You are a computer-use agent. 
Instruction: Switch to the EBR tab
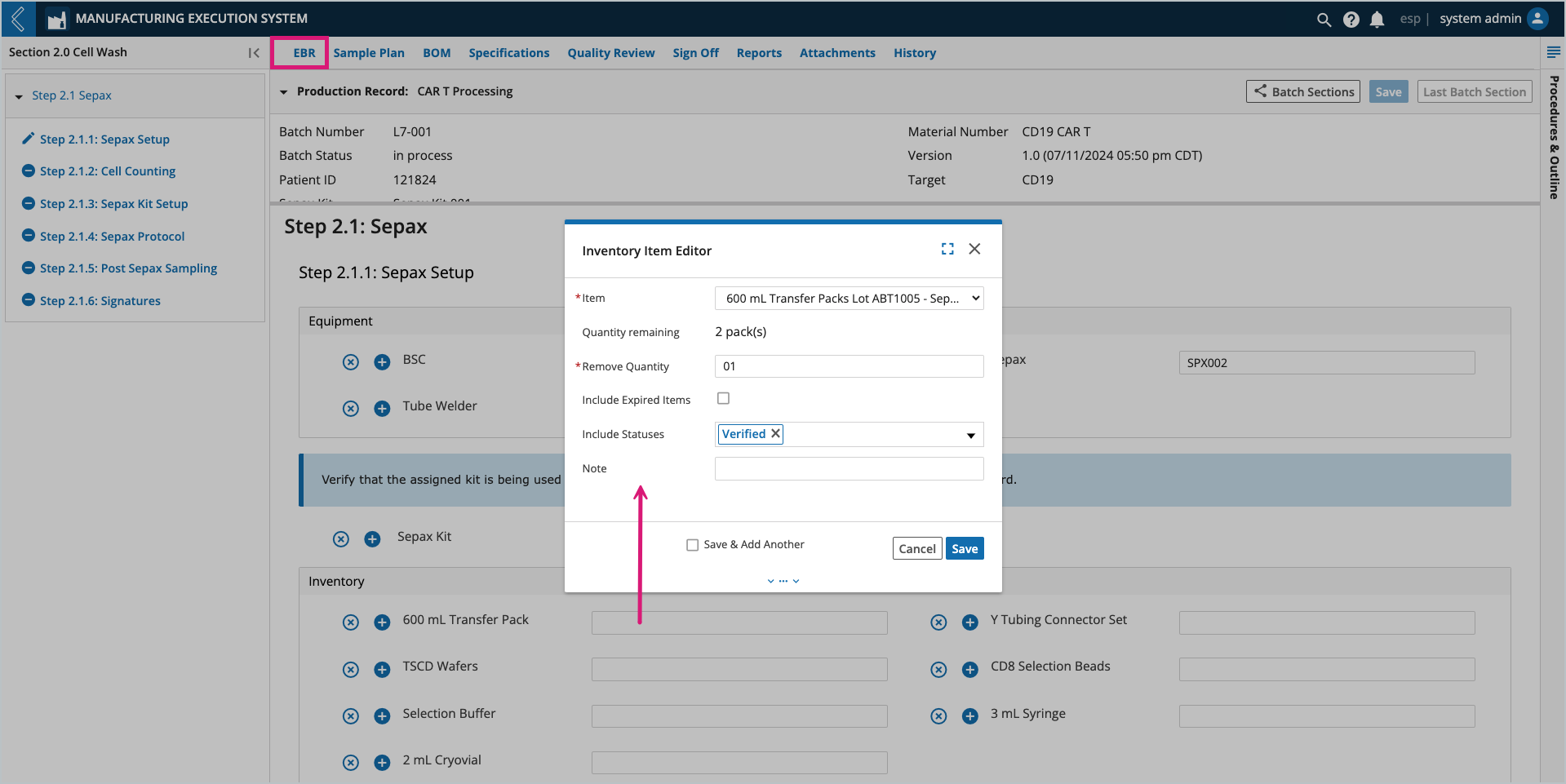point(304,53)
